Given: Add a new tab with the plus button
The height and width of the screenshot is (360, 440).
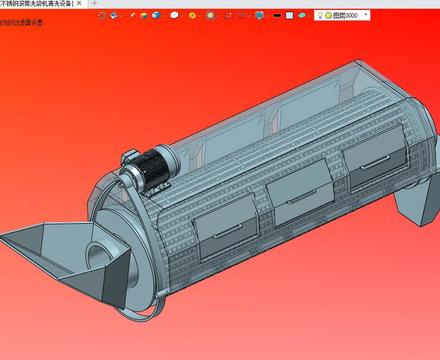Looking at the screenshot, I should (x=94, y=3).
